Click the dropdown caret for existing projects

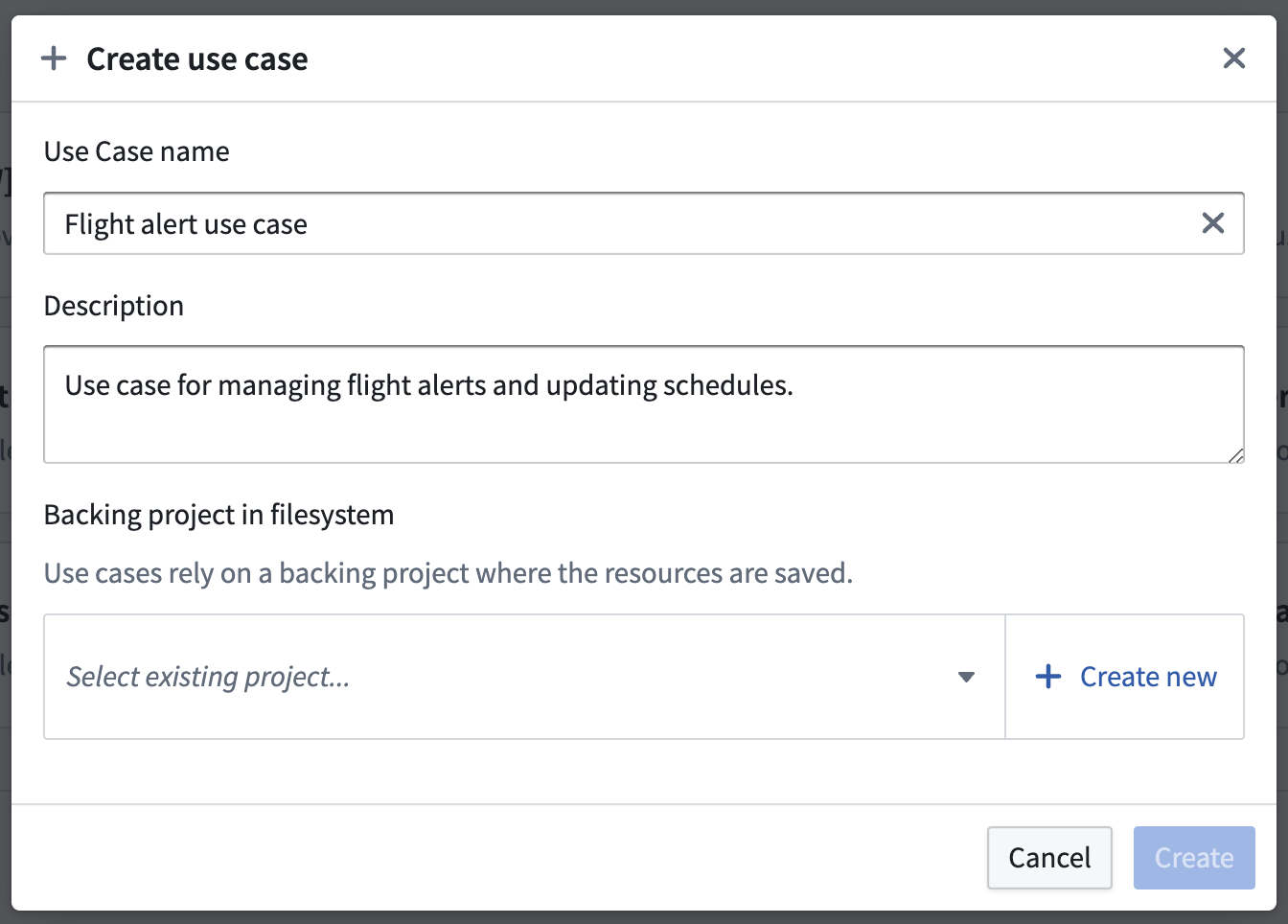coord(966,677)
